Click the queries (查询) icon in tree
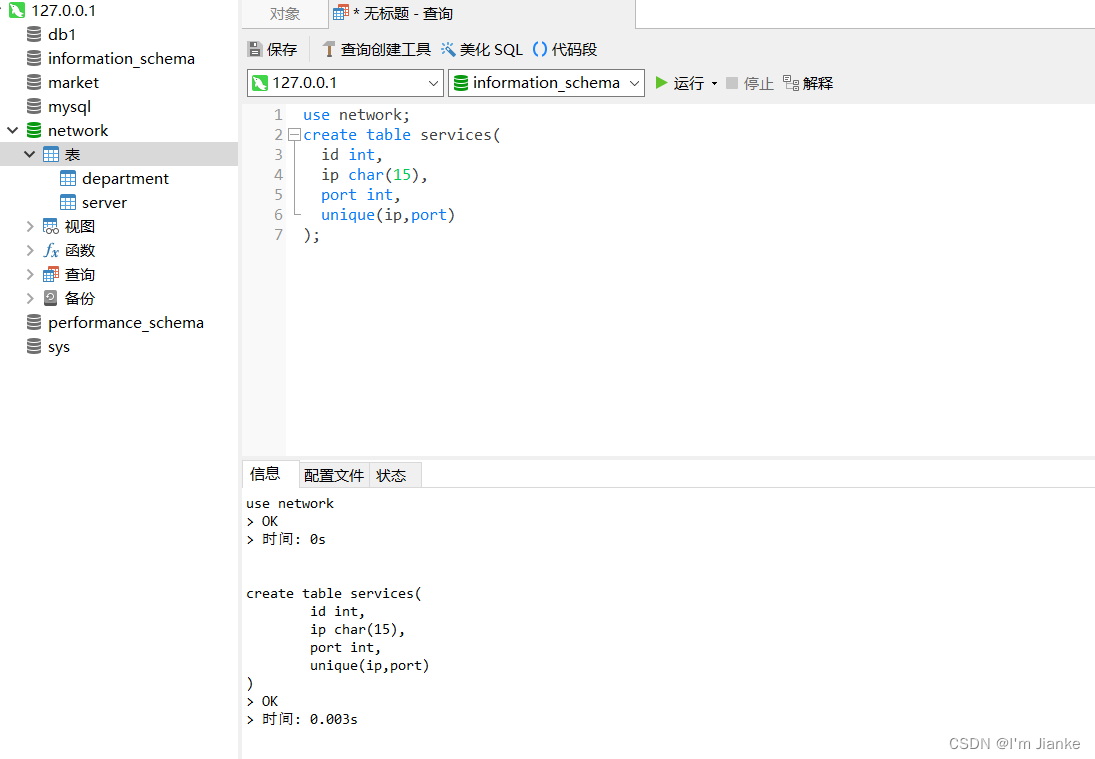1095x759 pixels. [x=51, y=274]
